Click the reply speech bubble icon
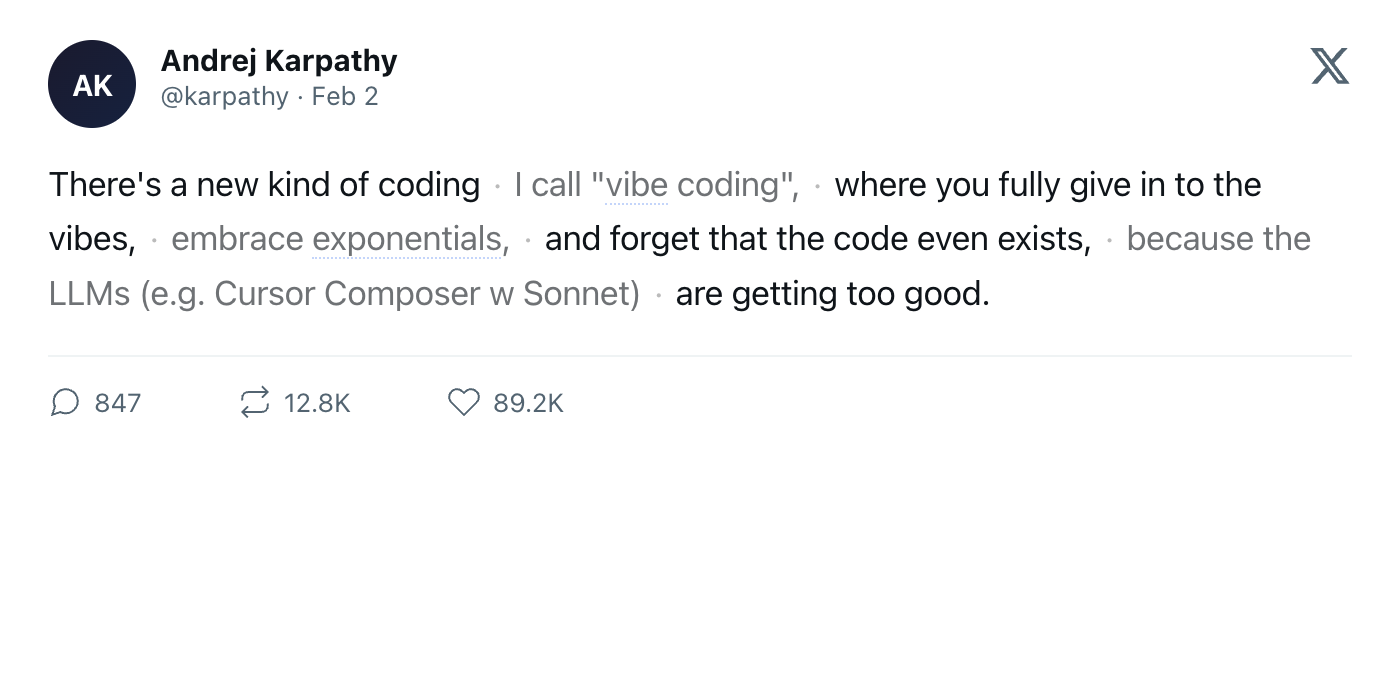1400x680 pixels. (x=65, y=402)
